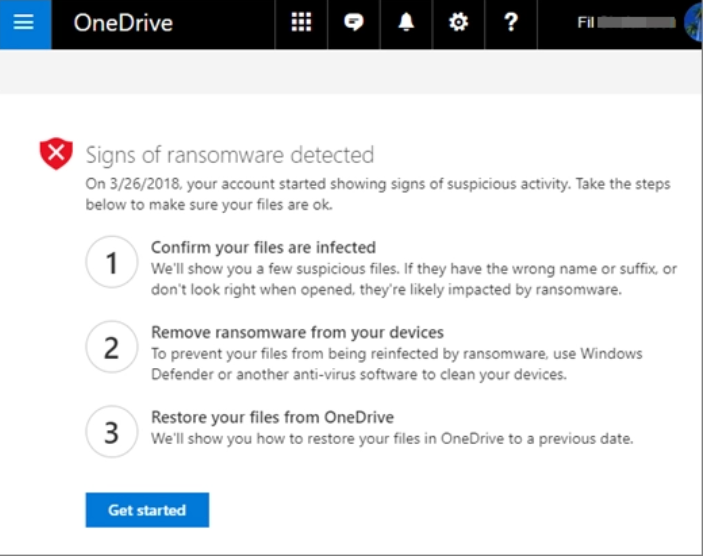704x556 pixels.
Task: Open the app launcher grid
Action: (301, 22)
